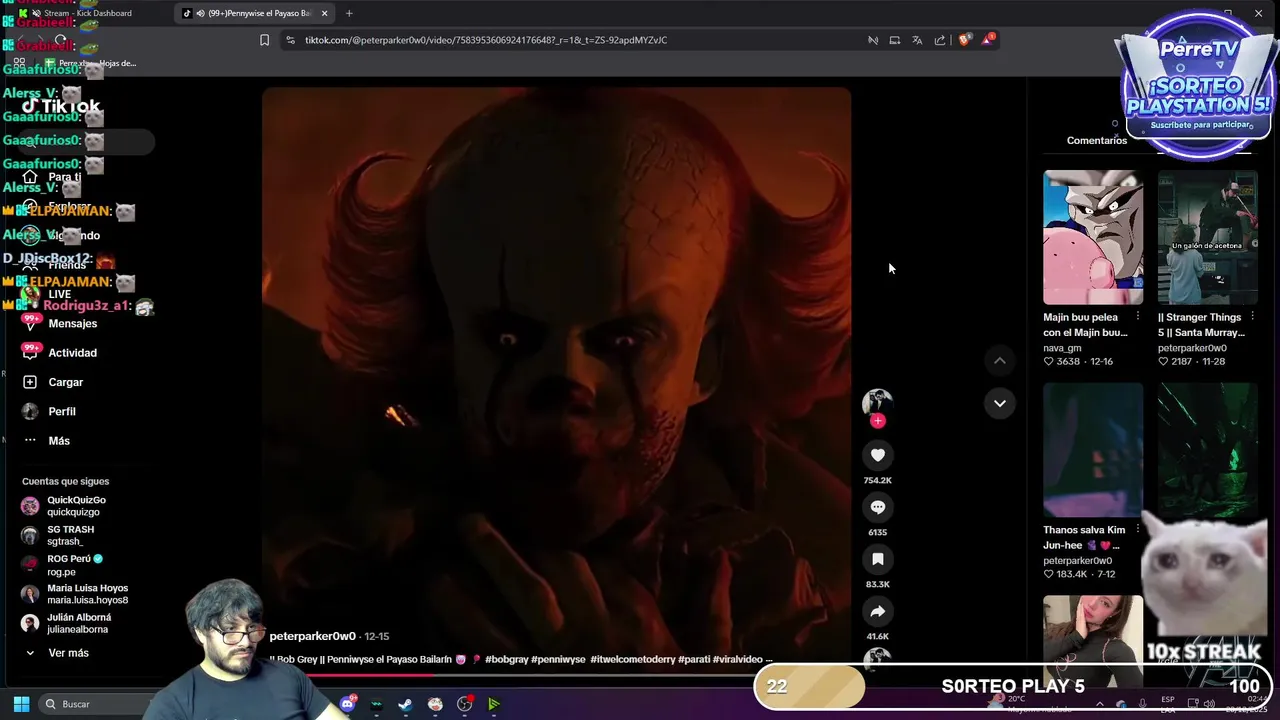Open the QuickQuizGo followed account
The image size is (1280, 720).
point(64,506)
